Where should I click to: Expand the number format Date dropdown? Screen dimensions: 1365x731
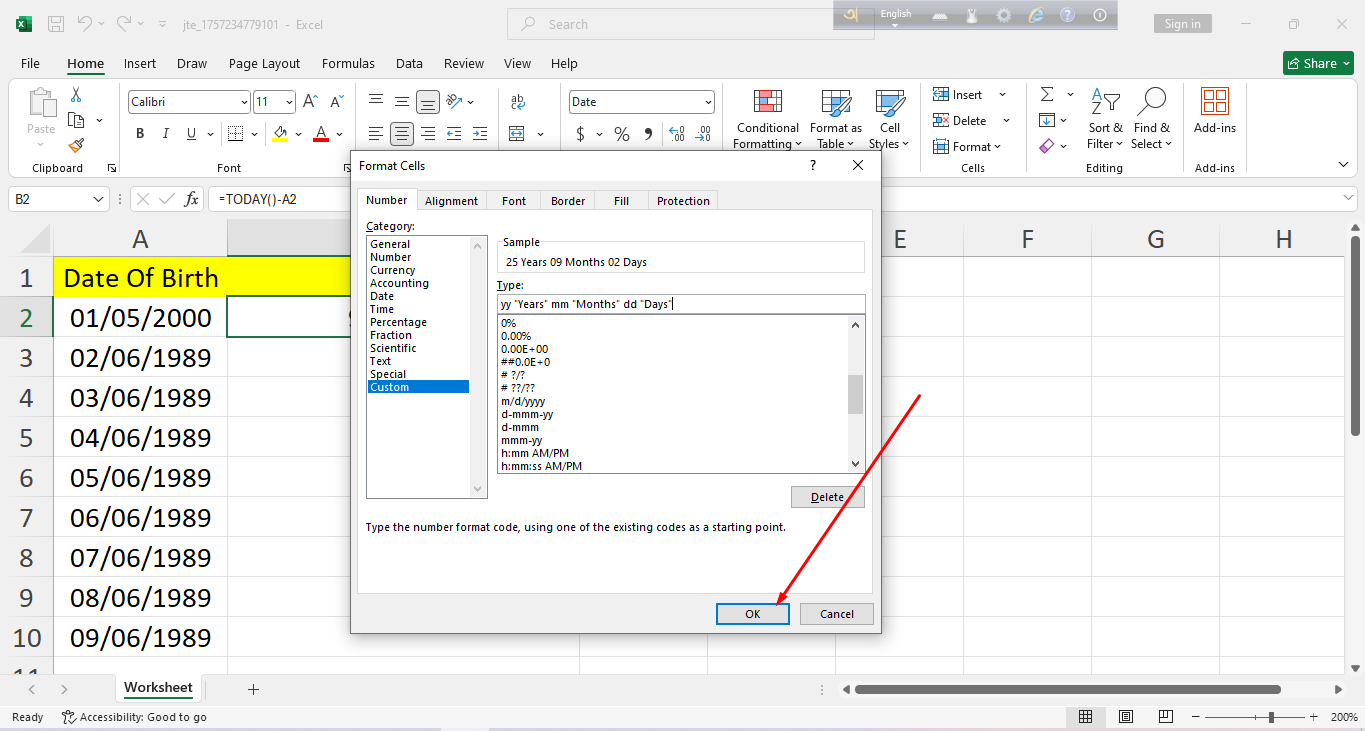coord(708,102)
